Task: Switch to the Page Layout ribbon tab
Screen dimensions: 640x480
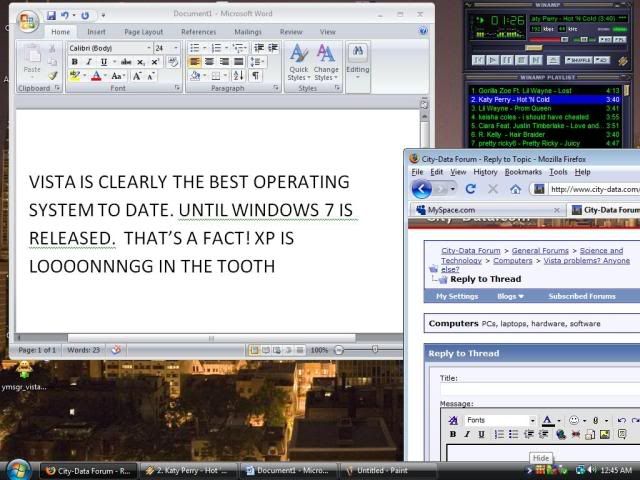Action: (144, 32)
